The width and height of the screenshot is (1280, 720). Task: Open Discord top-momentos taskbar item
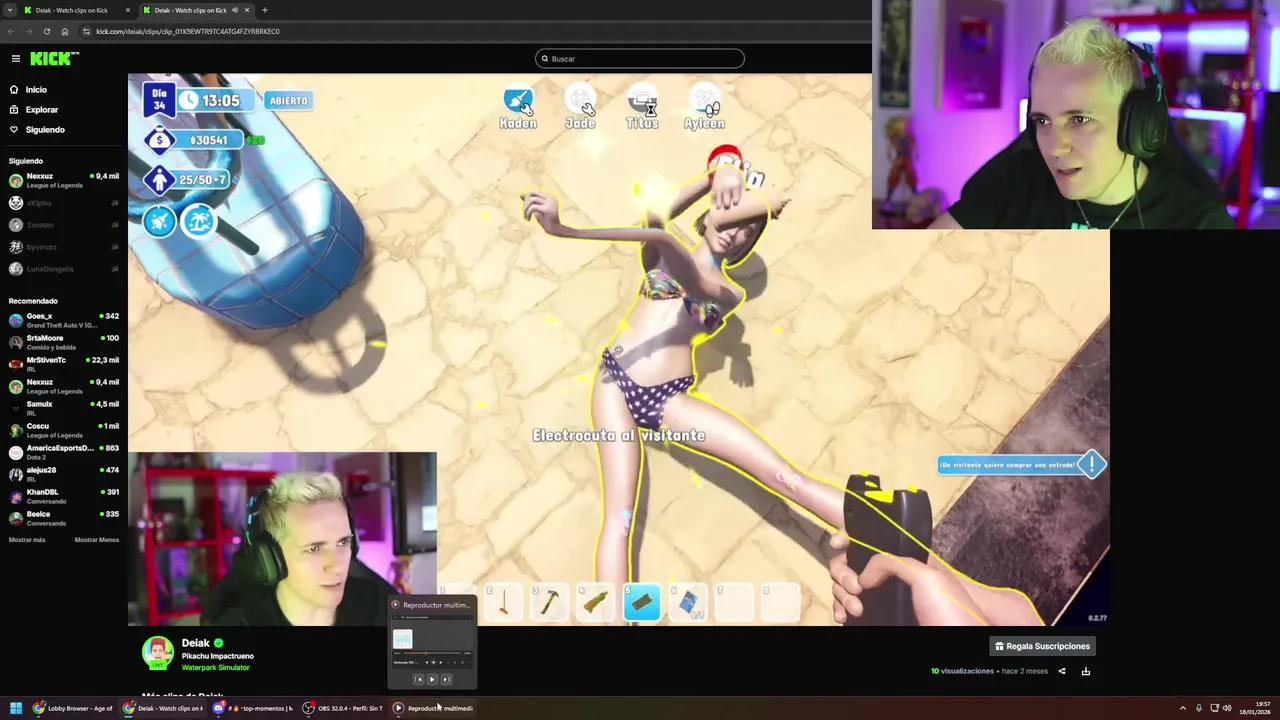pyautogui.click(x=254, y=708)
